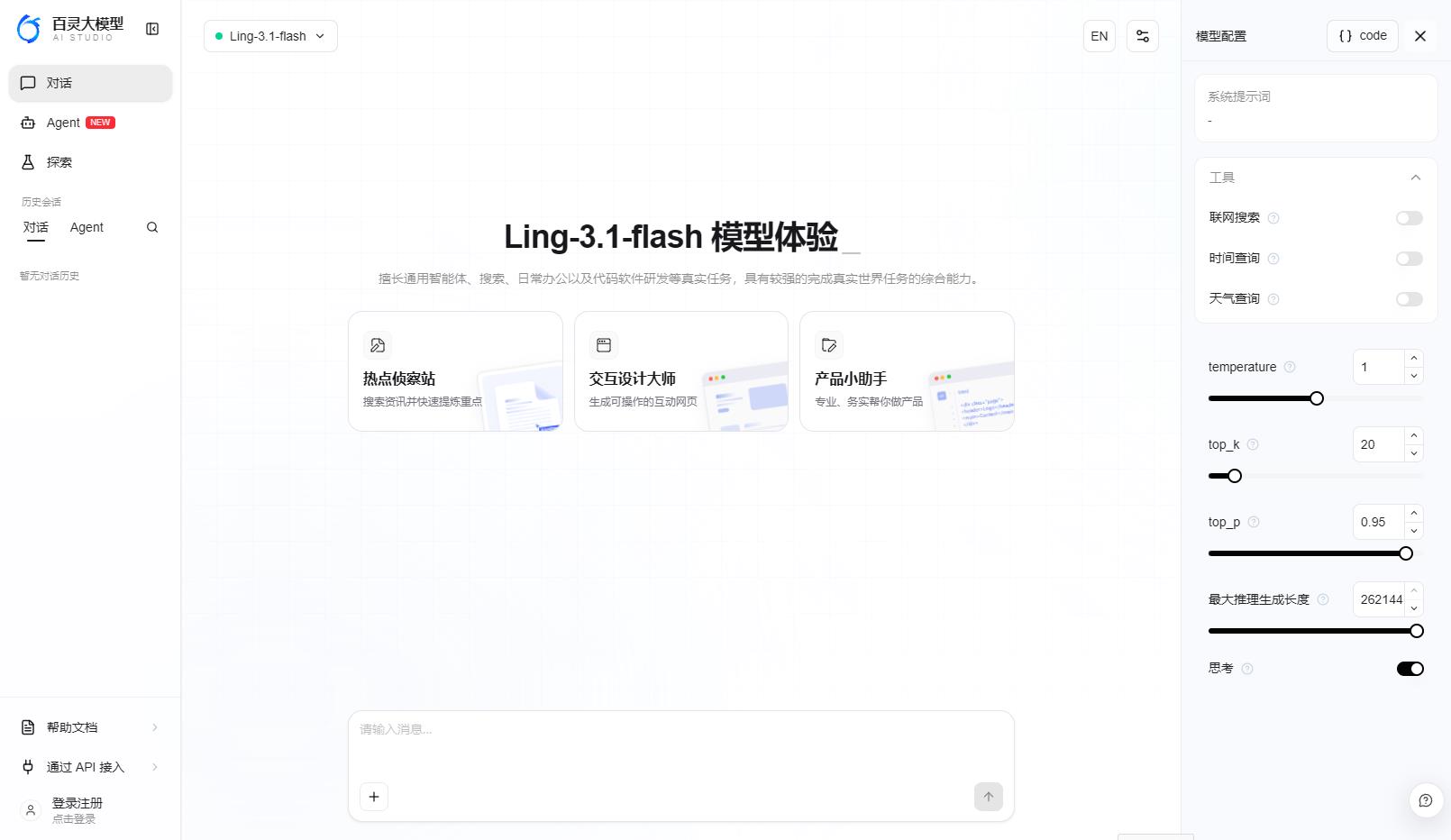
Task: Show help for top_k info icon
Action: click(1253, 444)
